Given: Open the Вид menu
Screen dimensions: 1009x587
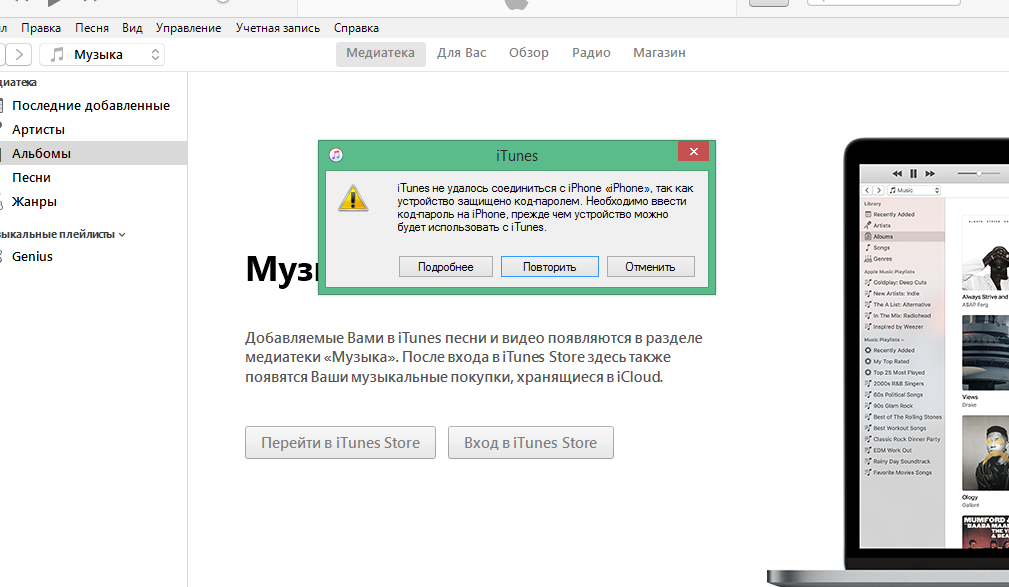Looking at the screenshot, I should point(132,28).
